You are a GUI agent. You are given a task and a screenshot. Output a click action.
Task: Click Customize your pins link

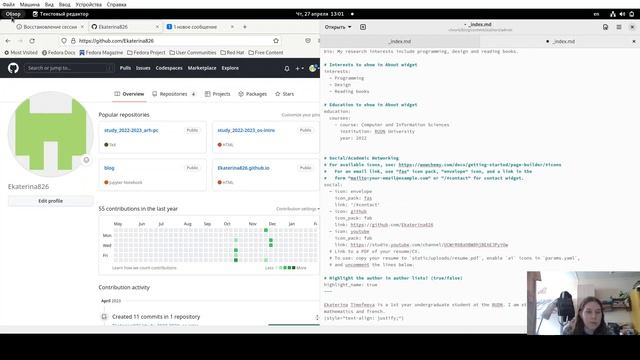(x=300, y=115)
